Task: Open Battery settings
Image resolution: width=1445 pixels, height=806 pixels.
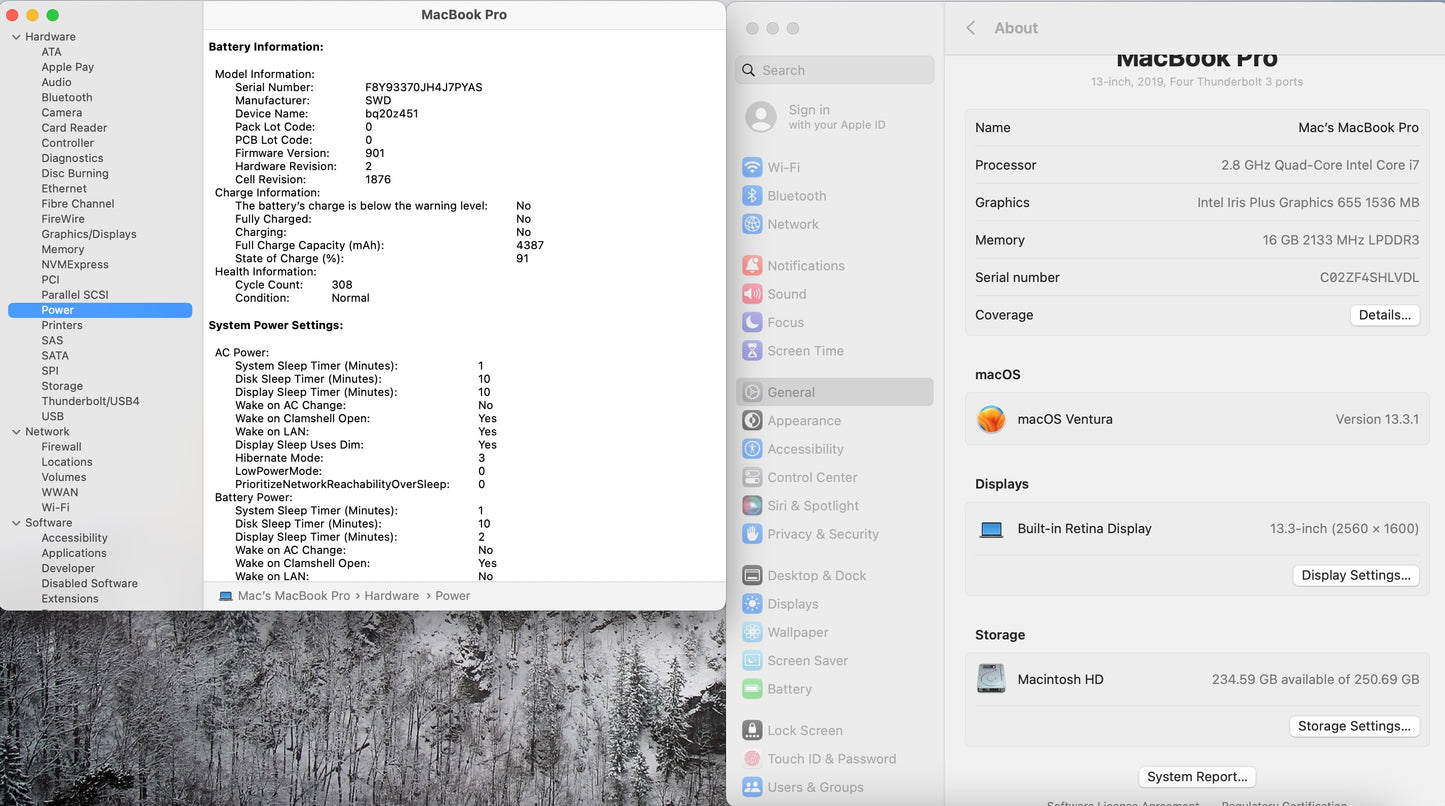Action: 791,689
